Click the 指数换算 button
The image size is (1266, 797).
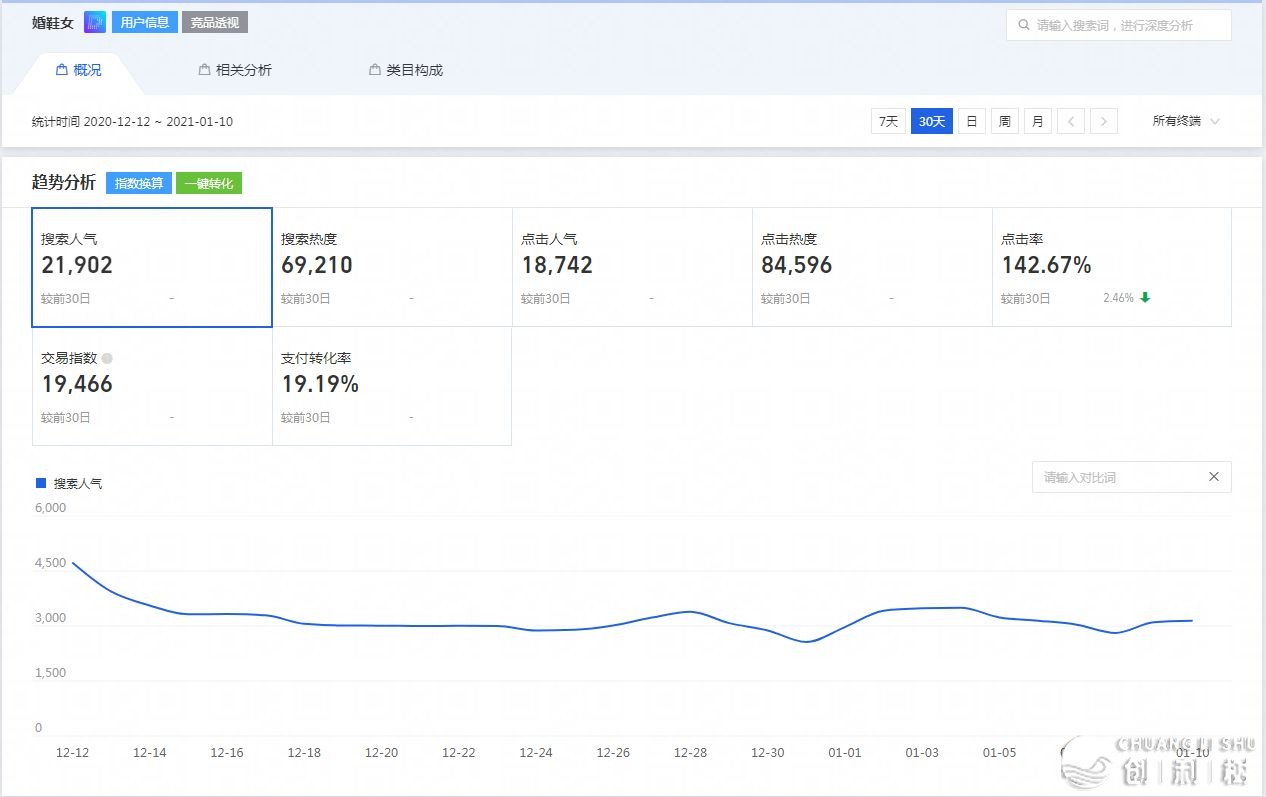coord(139,183)
